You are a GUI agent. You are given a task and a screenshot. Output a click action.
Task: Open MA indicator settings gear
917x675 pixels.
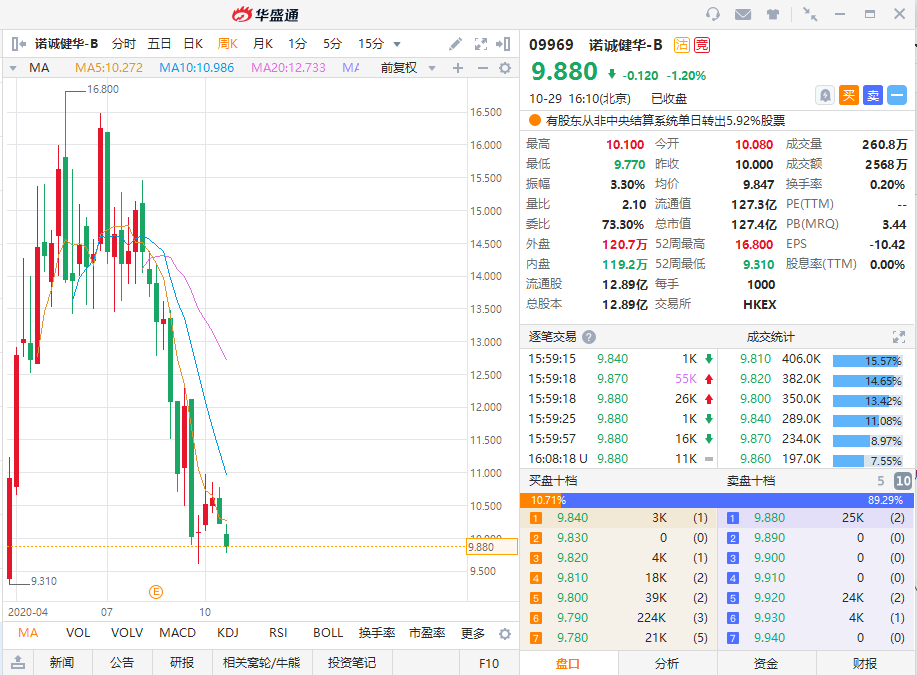[505, 68]
